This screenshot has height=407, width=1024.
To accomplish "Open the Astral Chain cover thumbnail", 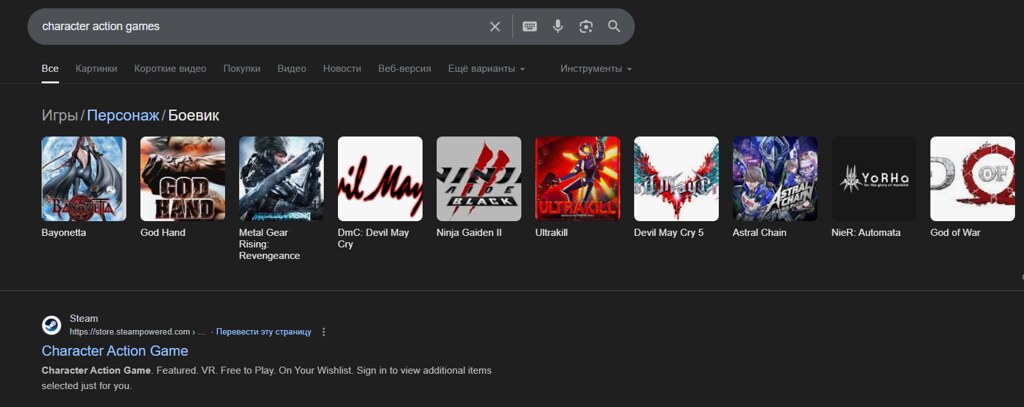I will 775,178.
